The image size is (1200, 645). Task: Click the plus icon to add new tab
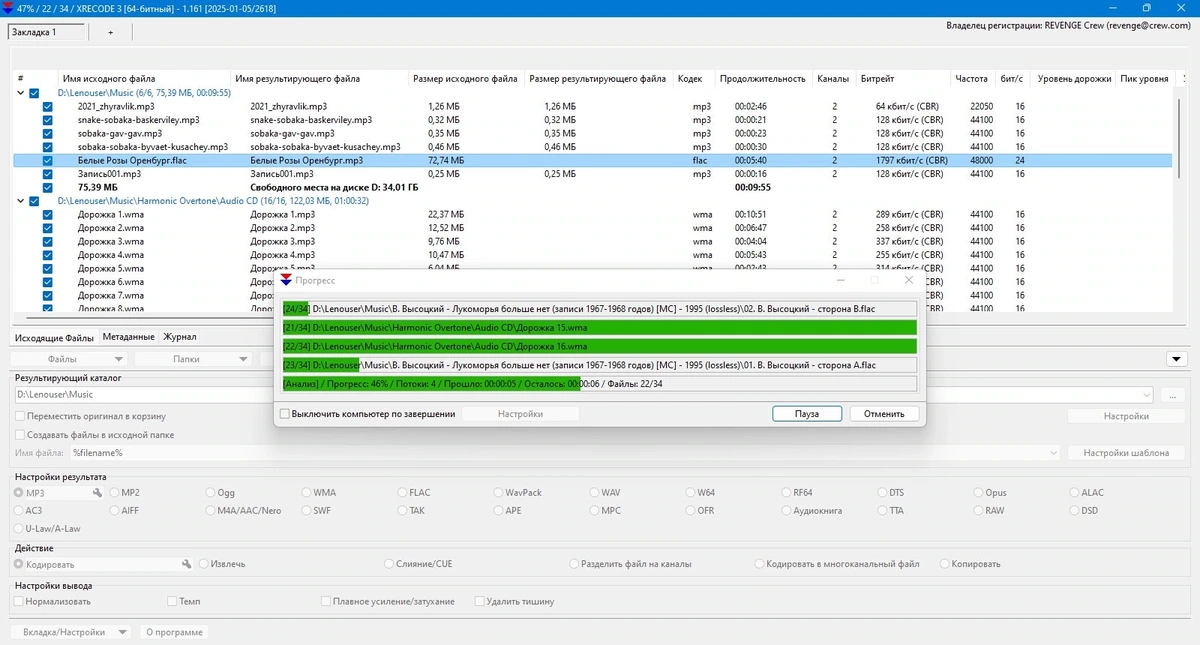coord(111,32)
